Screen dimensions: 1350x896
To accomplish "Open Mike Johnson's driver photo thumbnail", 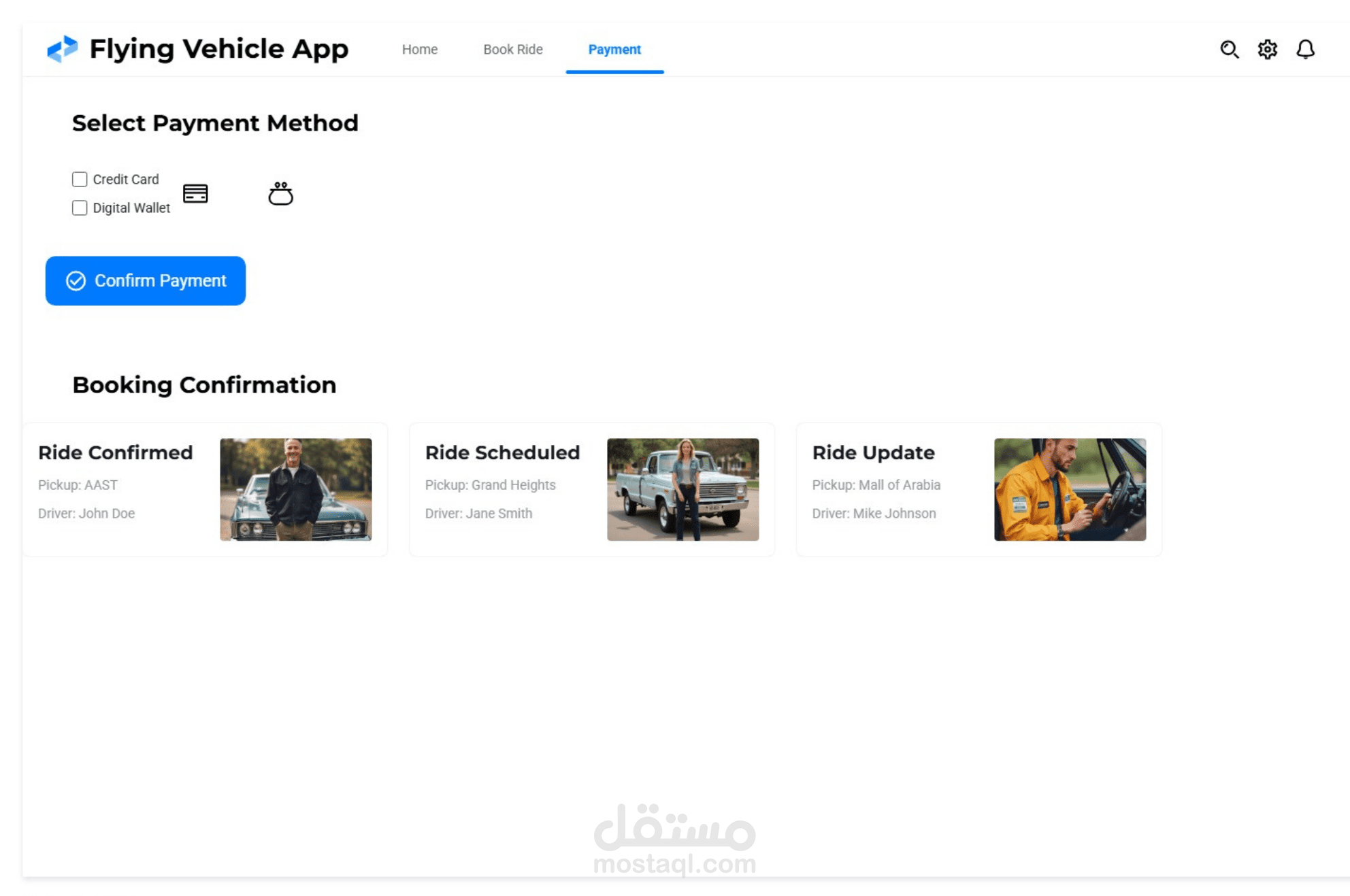I will point(1070,489).
